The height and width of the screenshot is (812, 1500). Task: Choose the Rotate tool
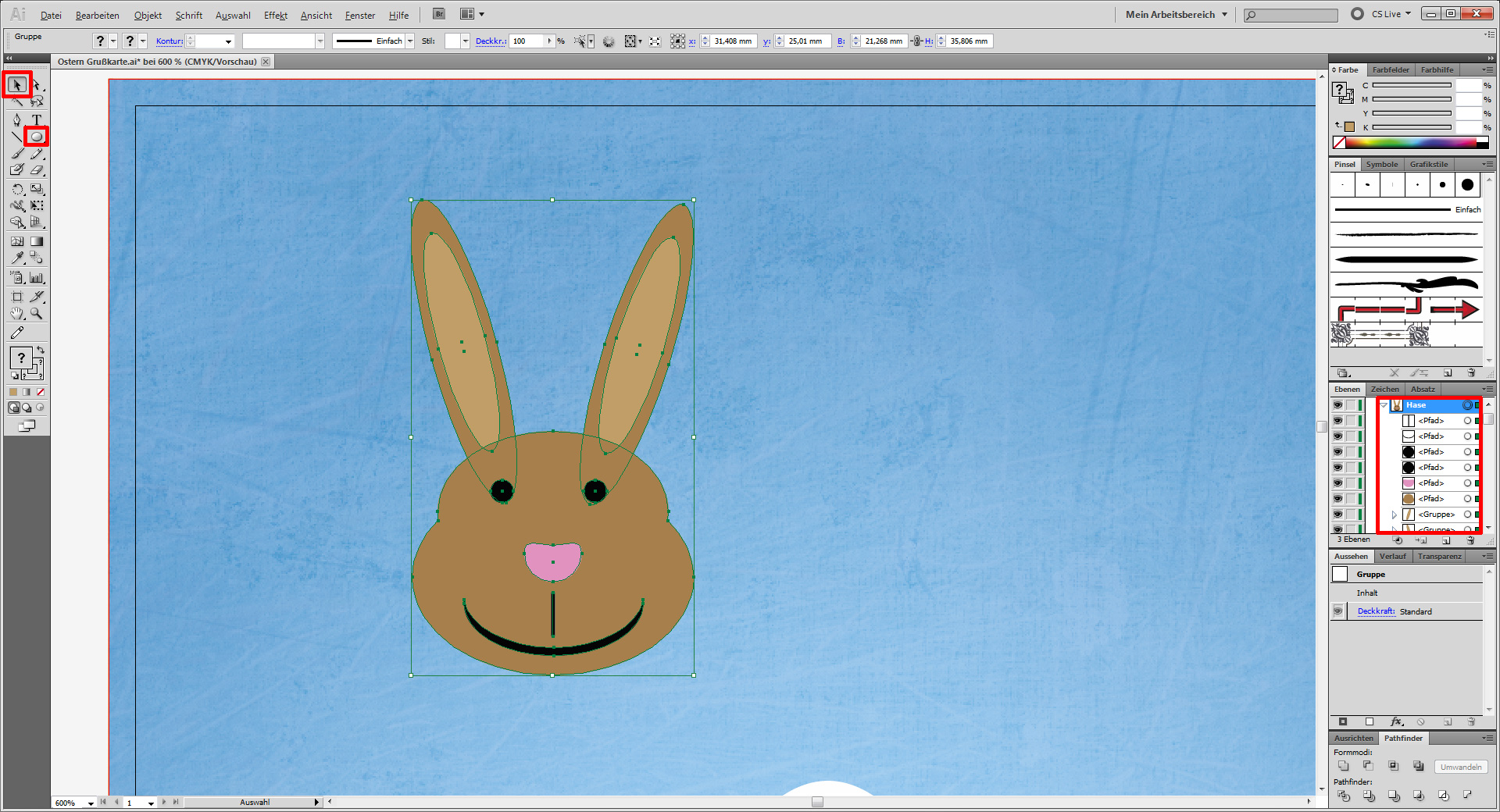coord(17,189)
